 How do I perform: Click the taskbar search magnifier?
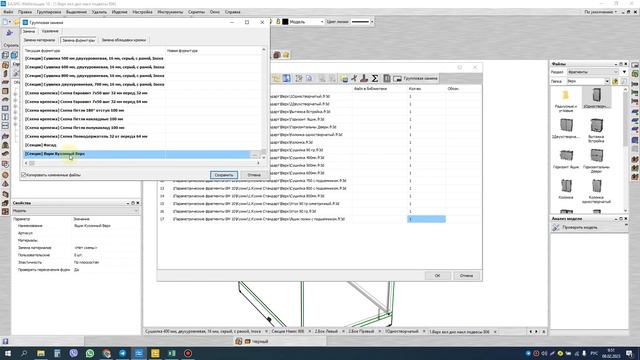click(x=24, y=353)
